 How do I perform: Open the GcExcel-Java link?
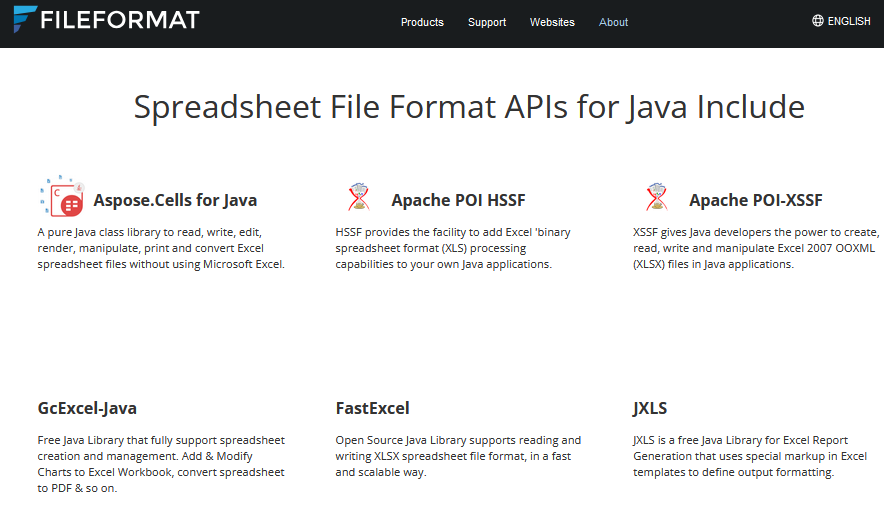coord(87,408)
